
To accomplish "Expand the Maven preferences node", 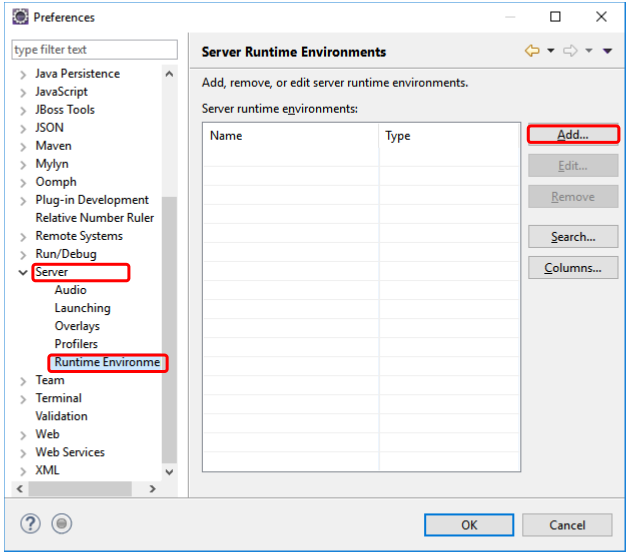I will (23, 147).
